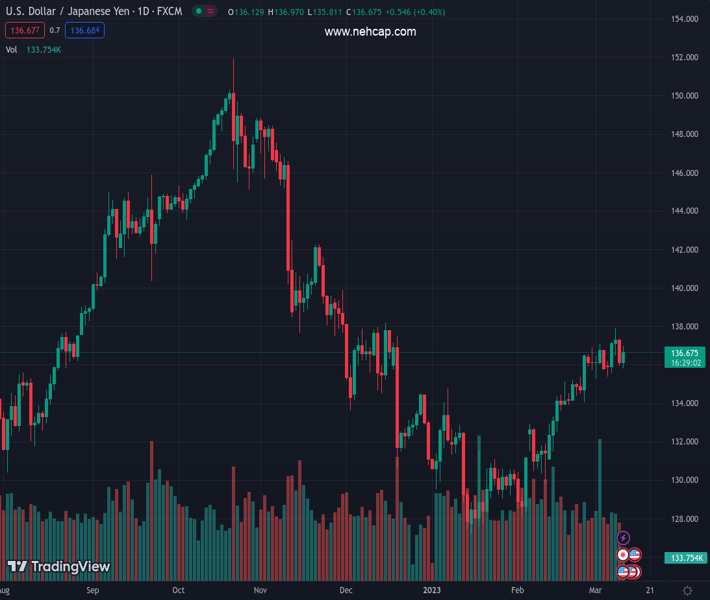This screenshot has width=710, height=600.
Task: Open chart settings gear icon
Action: [687, 592]
